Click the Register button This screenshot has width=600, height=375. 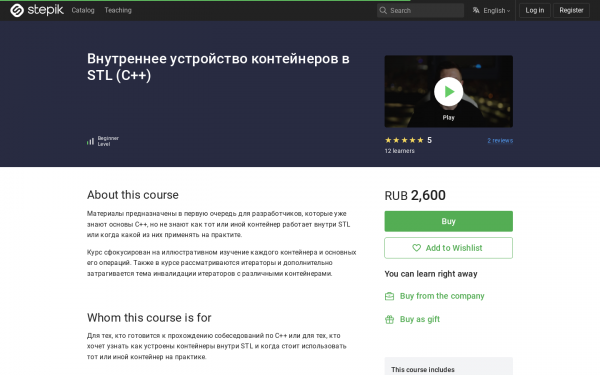pos(571,10)
